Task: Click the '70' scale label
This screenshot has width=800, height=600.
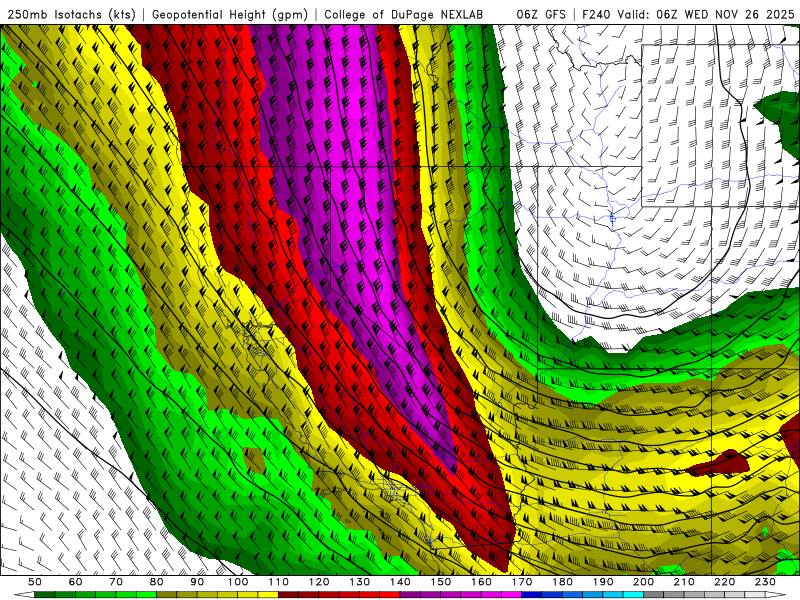Action: [x=116, y=582]
